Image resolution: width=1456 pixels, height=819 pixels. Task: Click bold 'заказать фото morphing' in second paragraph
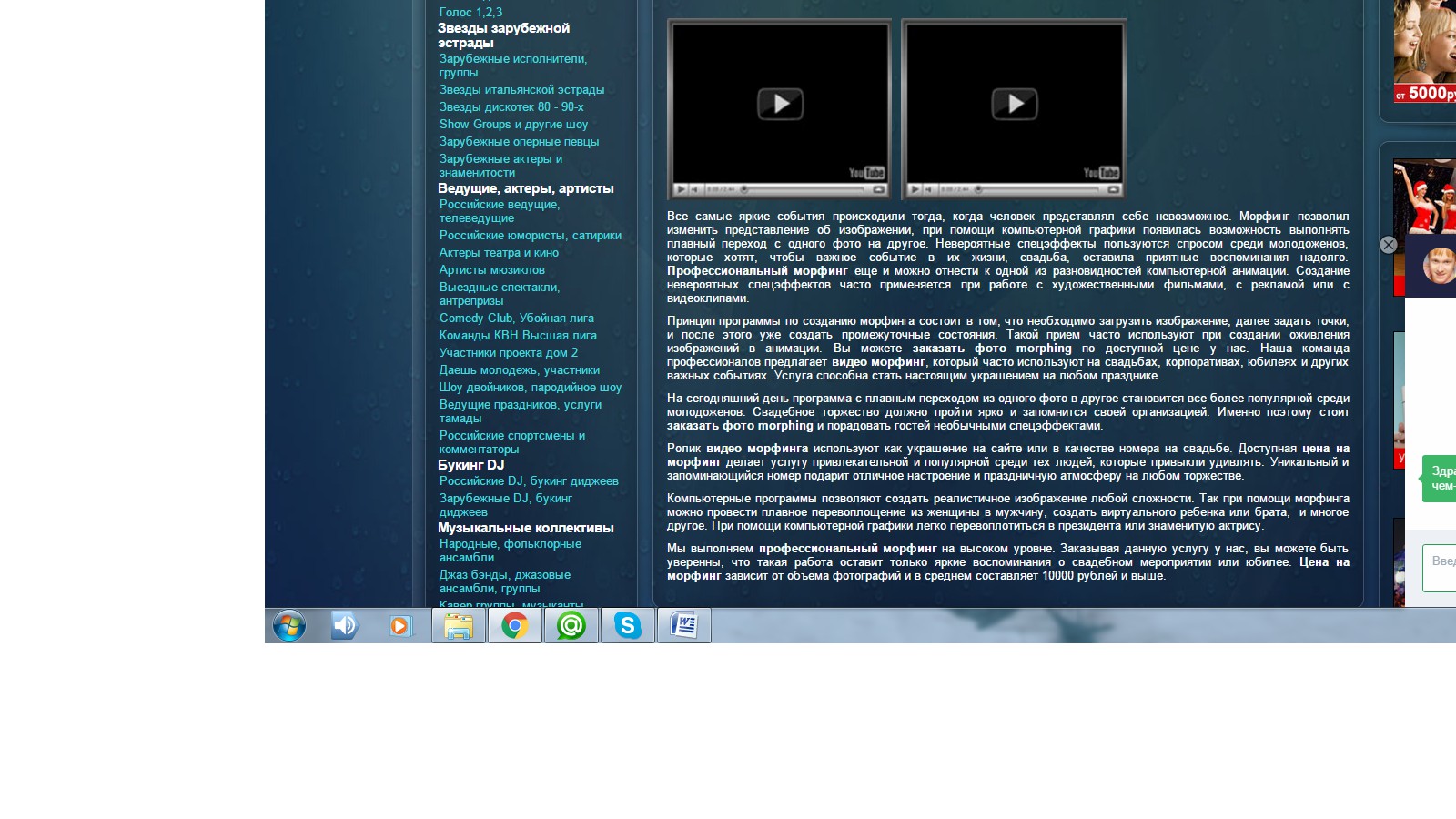point(992,349)
